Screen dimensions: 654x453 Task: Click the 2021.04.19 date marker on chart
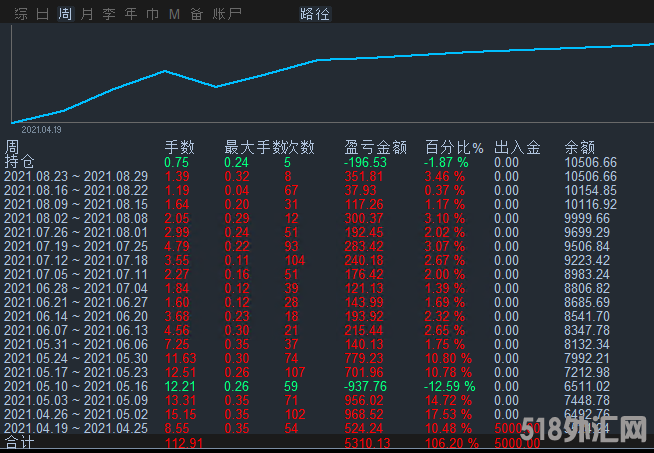click(41, 129)
